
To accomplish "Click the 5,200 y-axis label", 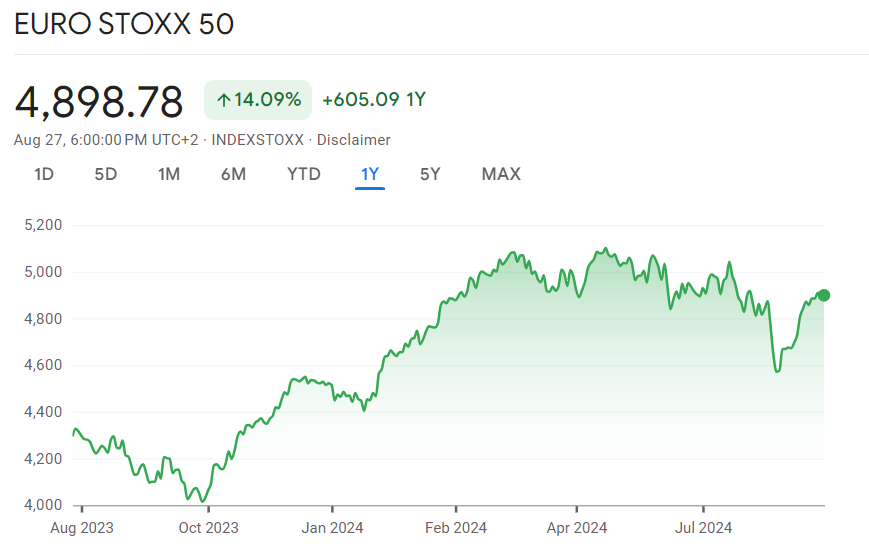I will [x=43, y=225].
